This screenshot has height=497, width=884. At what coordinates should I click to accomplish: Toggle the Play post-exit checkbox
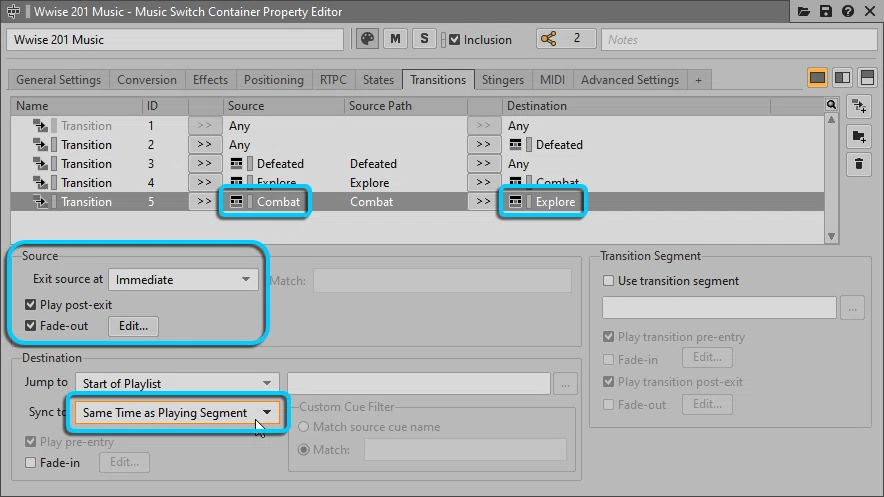tap(30, 305)
